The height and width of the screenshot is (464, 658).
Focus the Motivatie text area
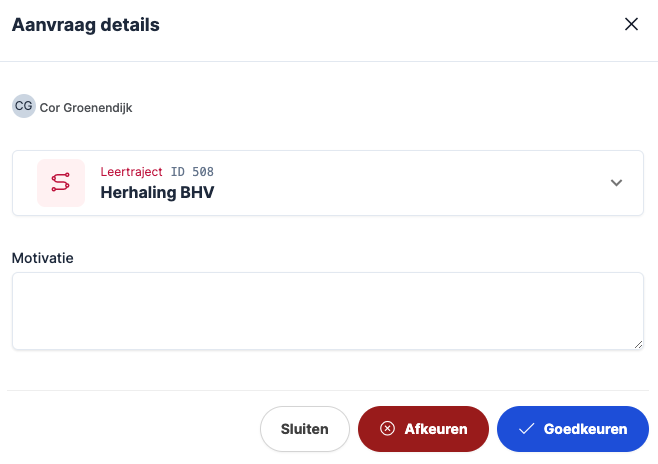click(x=327, y=310)
